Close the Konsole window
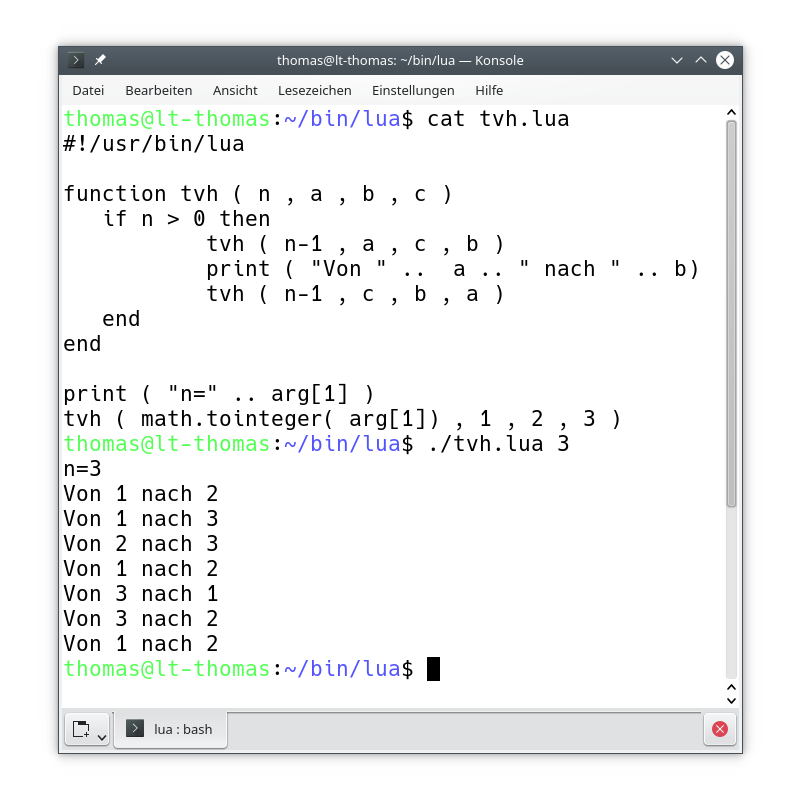The height and width of the screenshot is (800, 800). [x=725, y=60]
